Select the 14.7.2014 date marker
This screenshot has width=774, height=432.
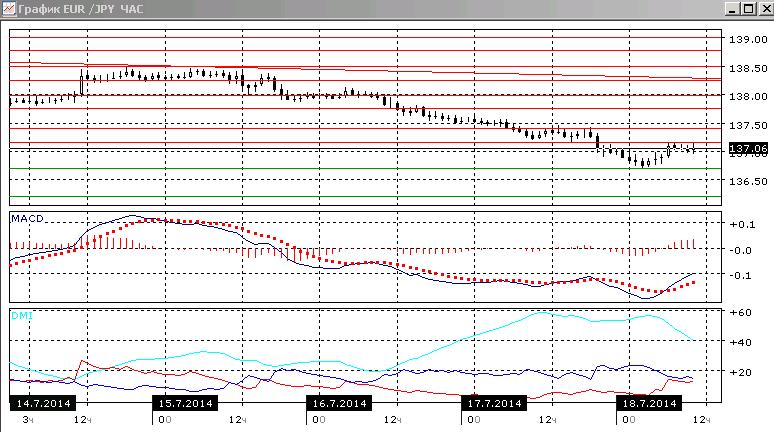point(43,403)
